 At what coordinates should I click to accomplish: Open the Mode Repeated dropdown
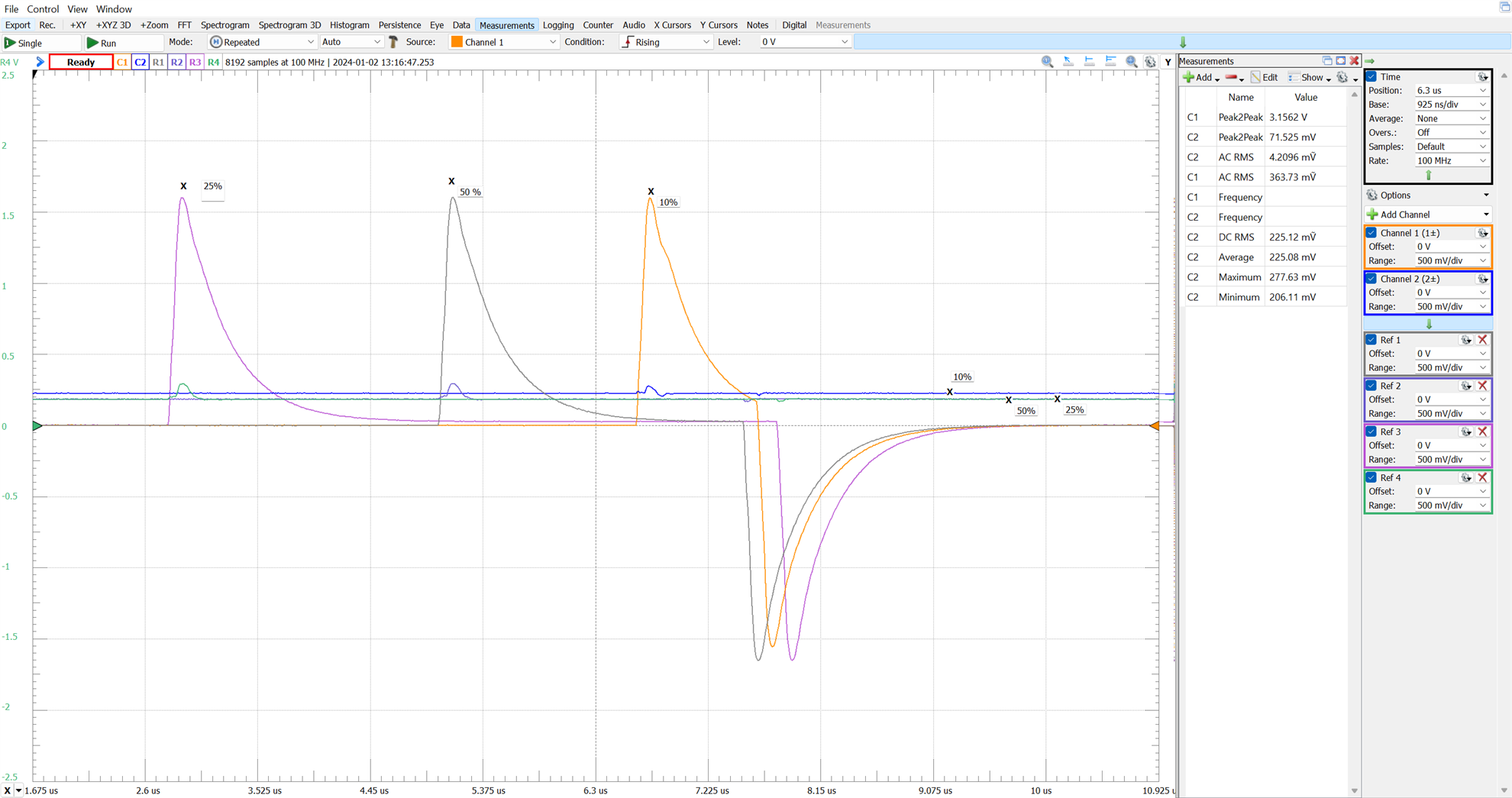(262, 42)
